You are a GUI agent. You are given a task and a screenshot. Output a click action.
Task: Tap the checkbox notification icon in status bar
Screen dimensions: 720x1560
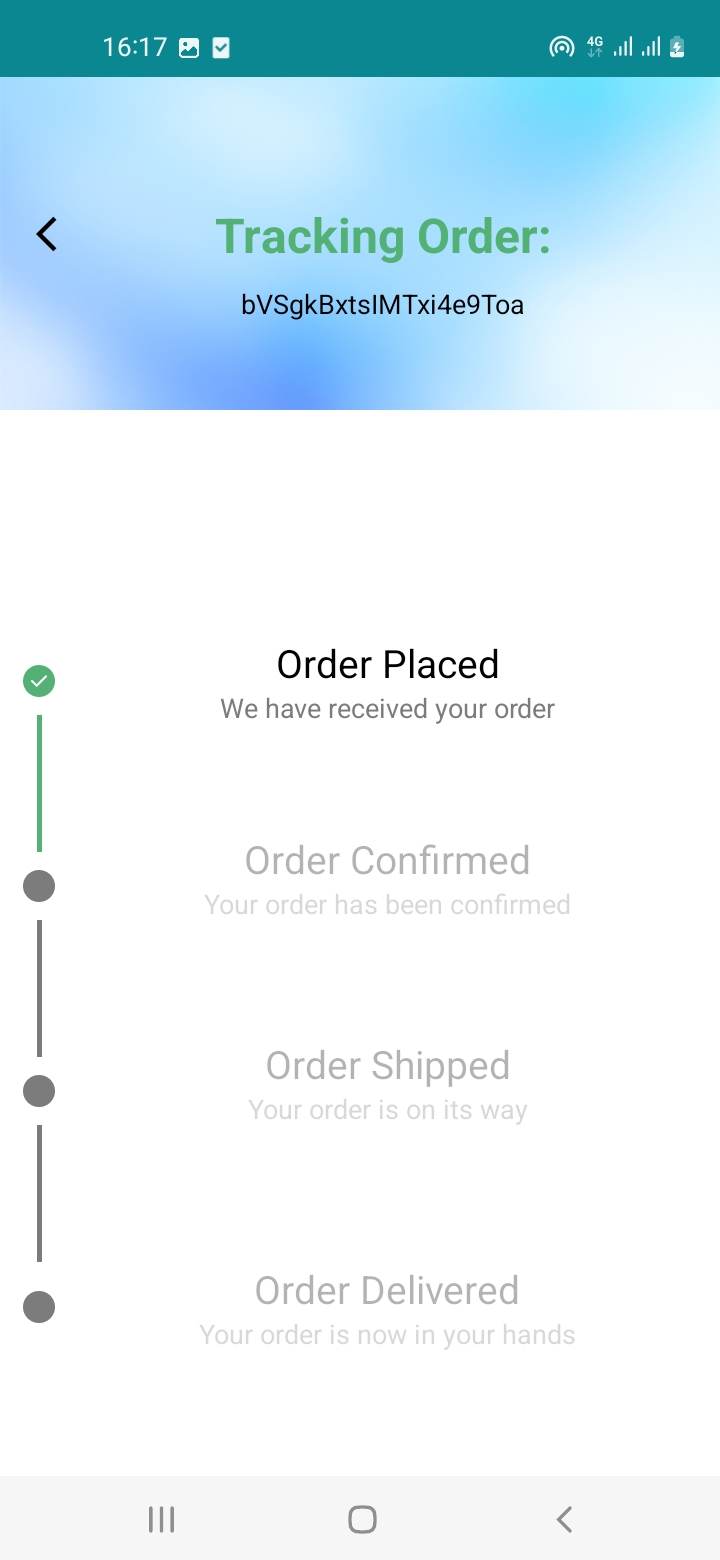coord(221,47)
